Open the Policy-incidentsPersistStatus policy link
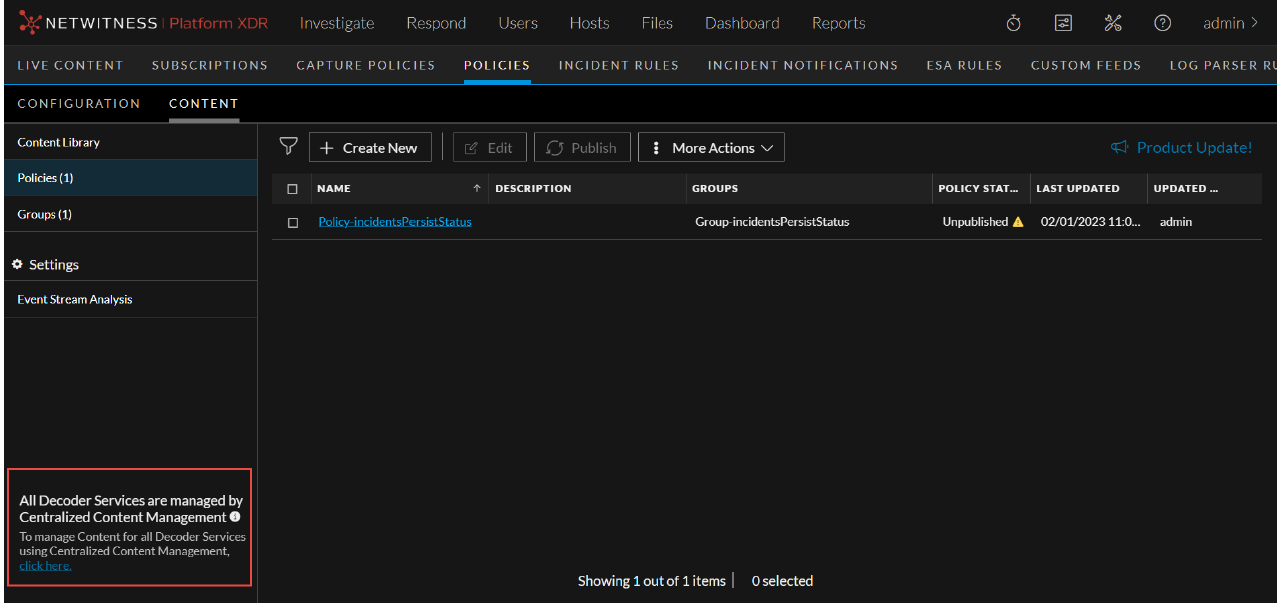Screen dimensions: 1280x603 coord(394,221)
